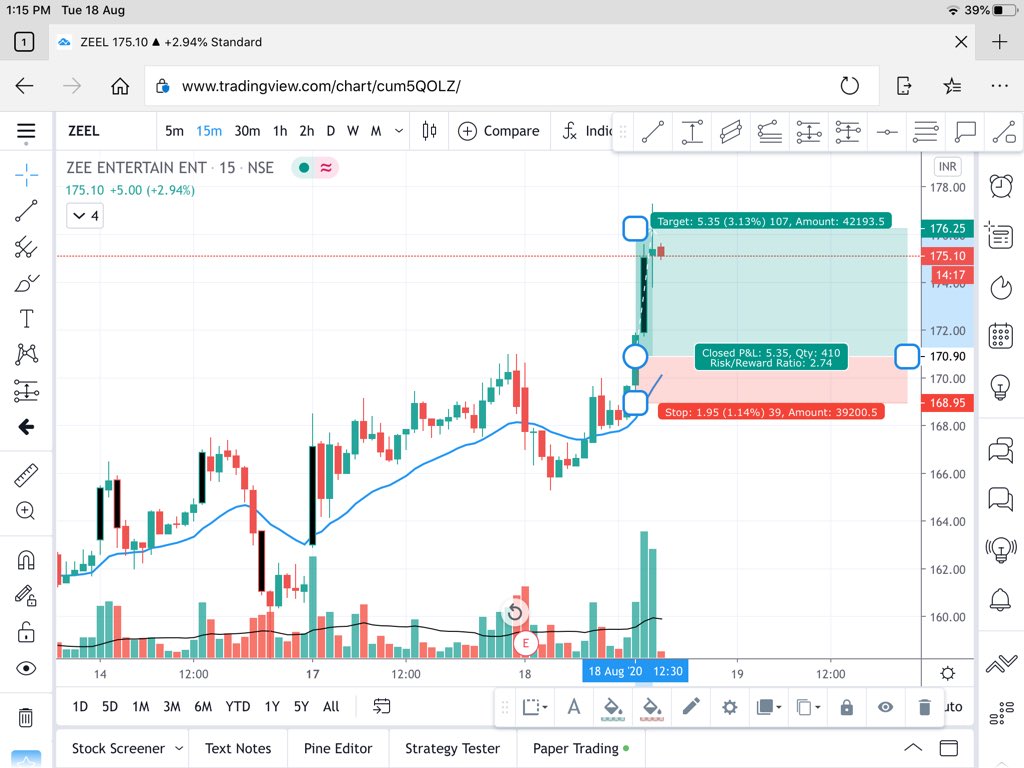The image size is (1024, 768).
Task: Open the alarm clock alerts panel
Action: pyautogui.click(x=1000, y=186)
